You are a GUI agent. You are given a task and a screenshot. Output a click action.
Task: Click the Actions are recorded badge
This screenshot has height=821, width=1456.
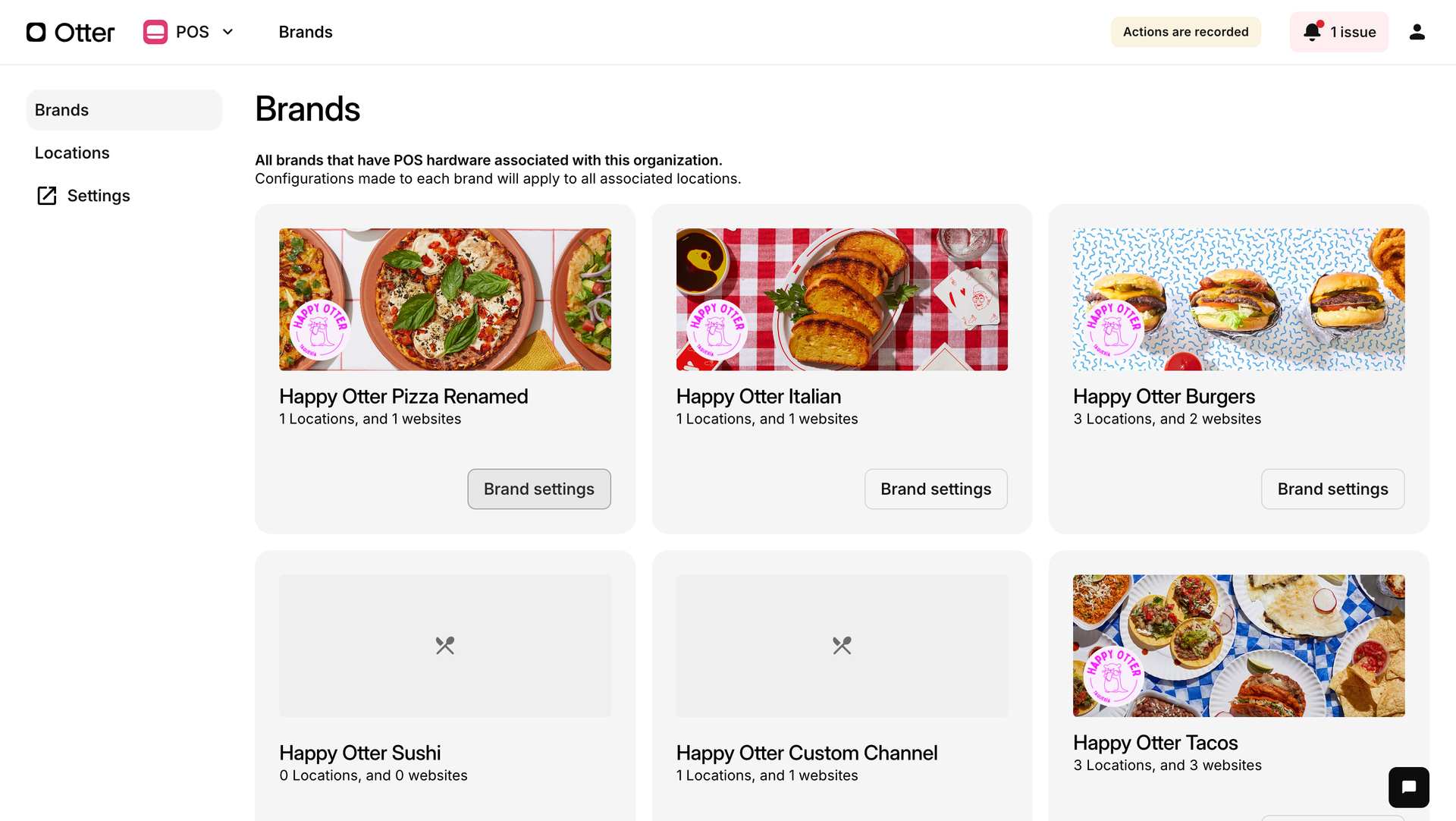(x=1185, y=32)
